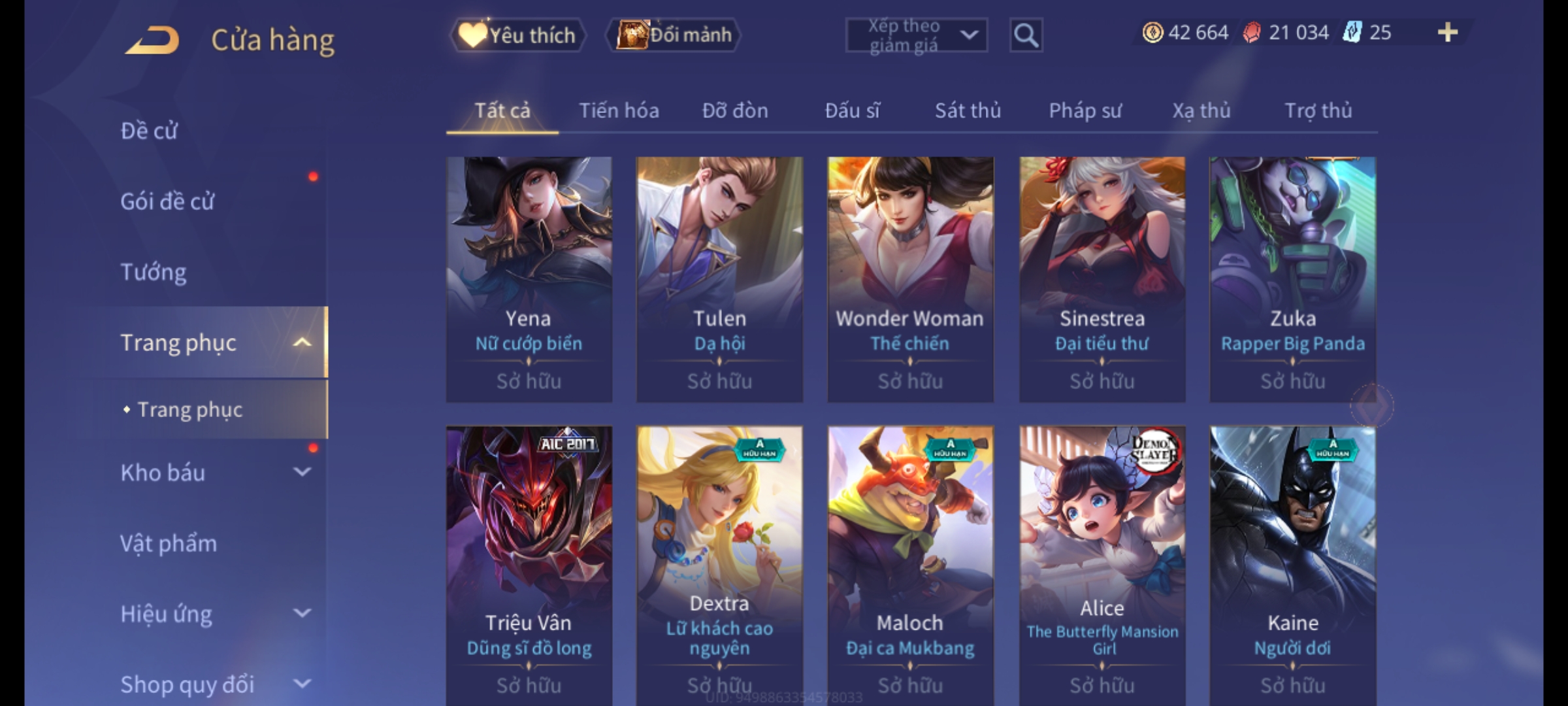Expand the Hiệu ứng sidebar section

click(302, 613)
